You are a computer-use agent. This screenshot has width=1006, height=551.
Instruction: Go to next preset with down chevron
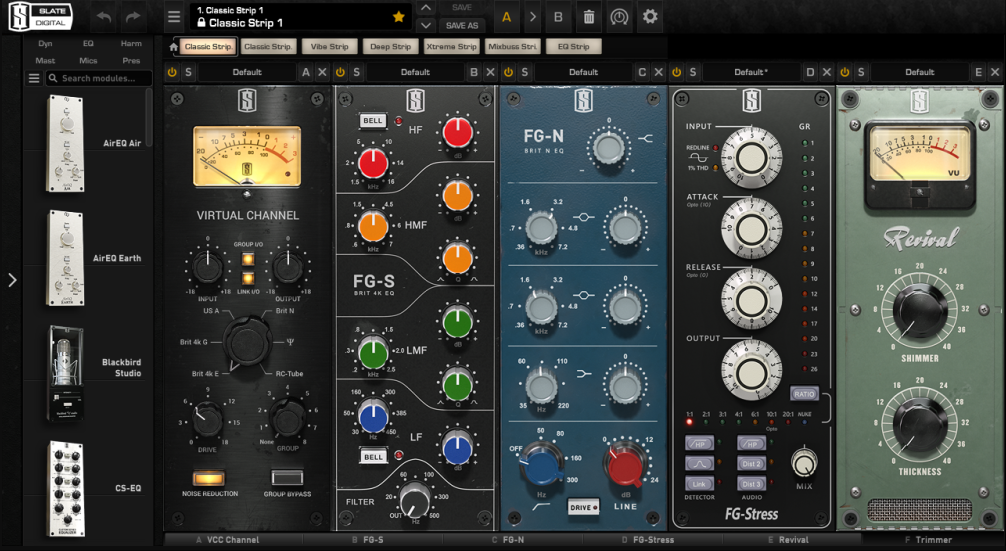(425, 26)
